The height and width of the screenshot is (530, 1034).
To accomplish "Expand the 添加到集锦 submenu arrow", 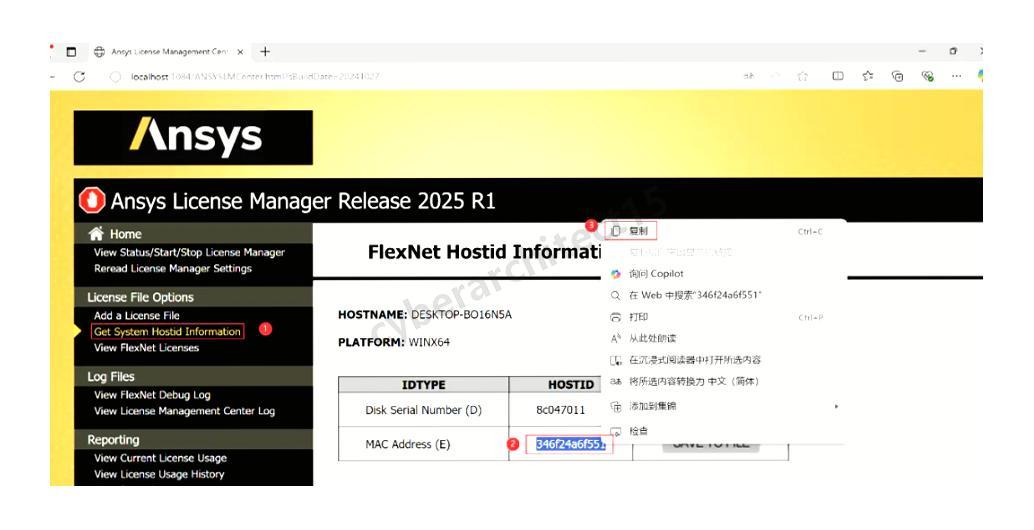I will tap(836, 406).
